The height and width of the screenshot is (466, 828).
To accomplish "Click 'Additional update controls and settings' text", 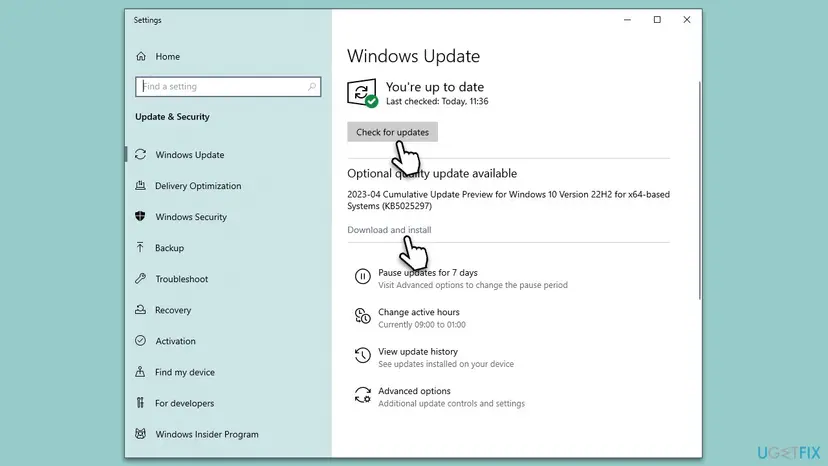I will point(451,404).
